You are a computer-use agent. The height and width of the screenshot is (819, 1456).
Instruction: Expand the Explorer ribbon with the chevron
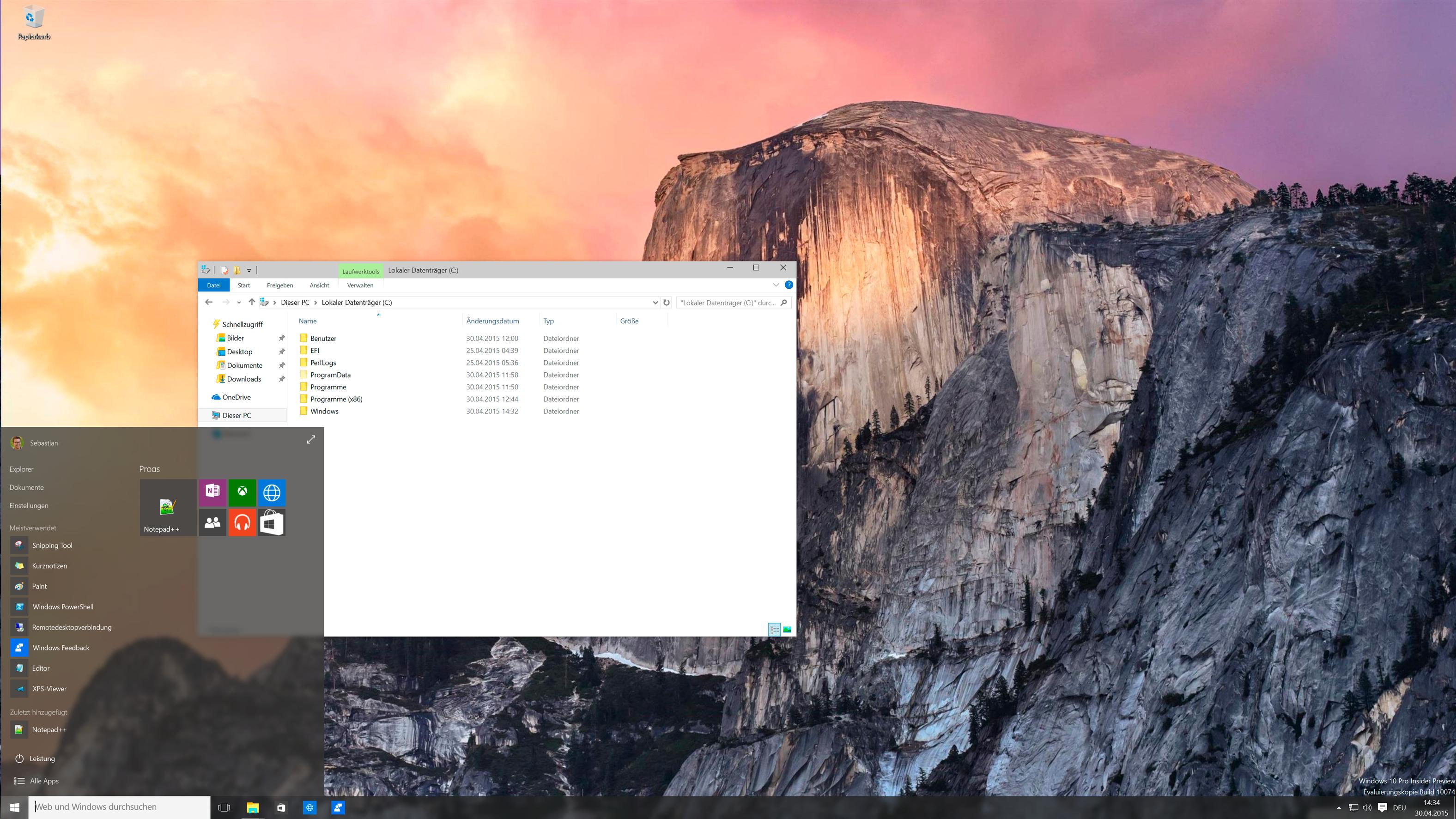tap(776, 285)
